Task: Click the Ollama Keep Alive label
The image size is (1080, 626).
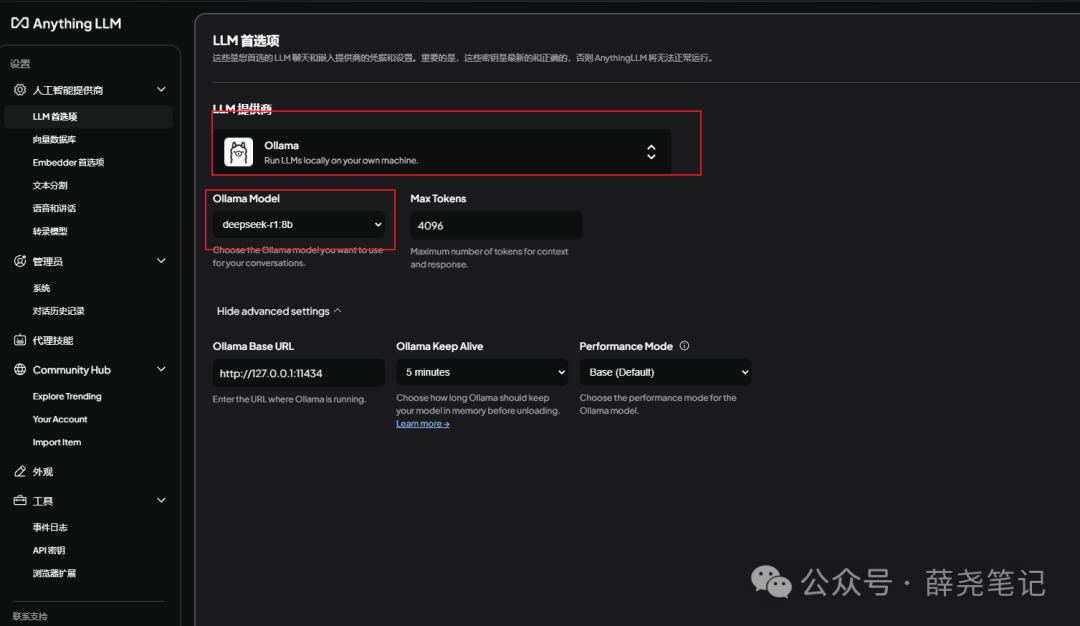Action: point(439,346)
